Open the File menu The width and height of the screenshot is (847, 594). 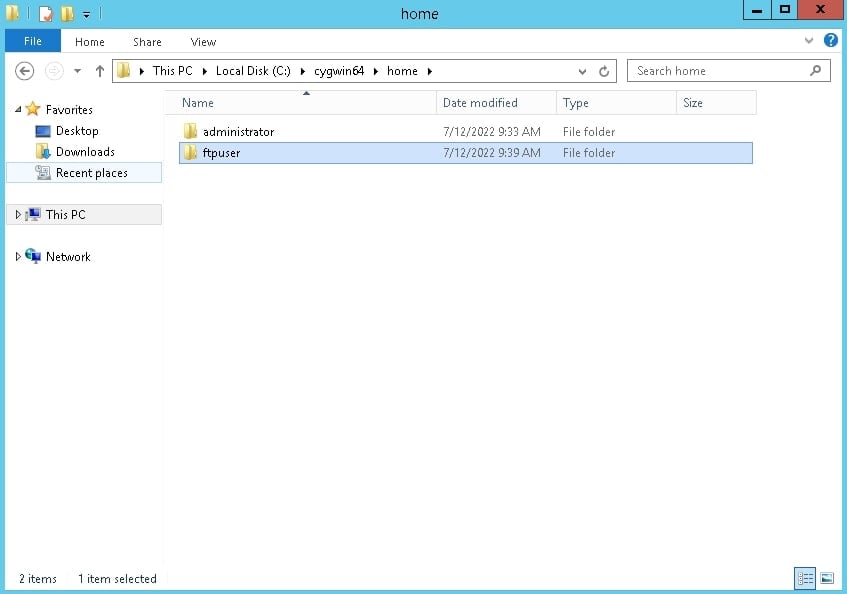(33, 41)
